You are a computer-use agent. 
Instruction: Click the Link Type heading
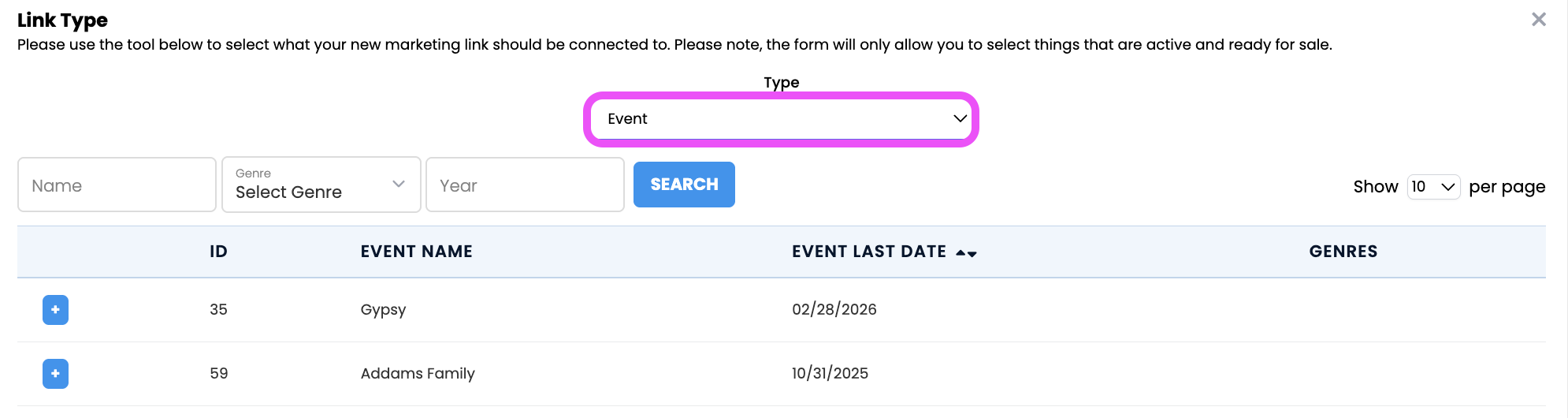coord(62,21)
